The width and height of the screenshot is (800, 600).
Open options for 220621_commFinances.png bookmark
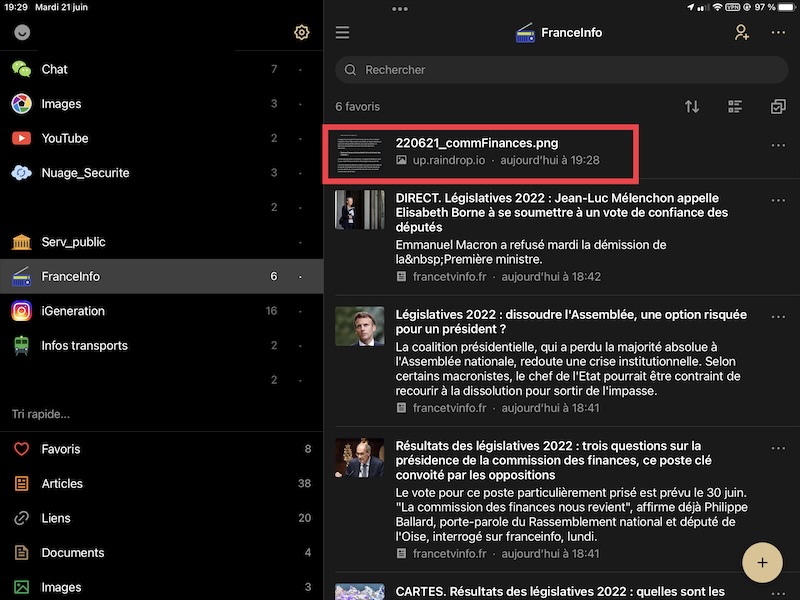pyautogui.click(x=778, y=145)
